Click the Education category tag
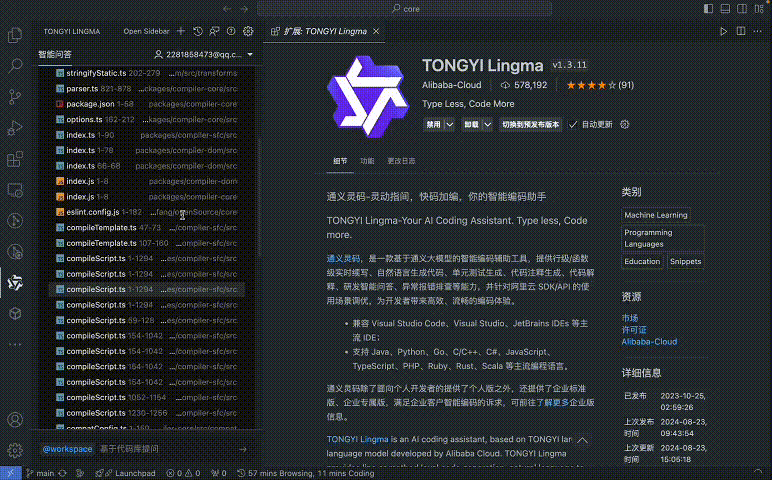 [642, 261]
